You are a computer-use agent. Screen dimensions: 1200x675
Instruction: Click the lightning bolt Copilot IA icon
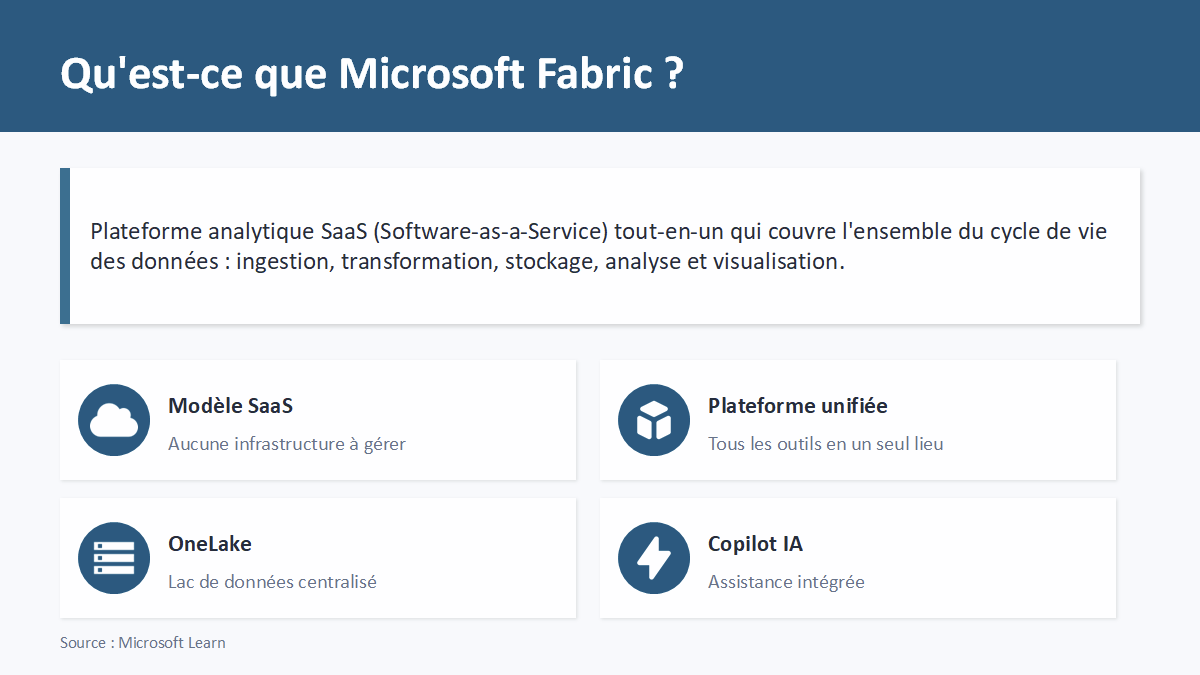(654, 558)
